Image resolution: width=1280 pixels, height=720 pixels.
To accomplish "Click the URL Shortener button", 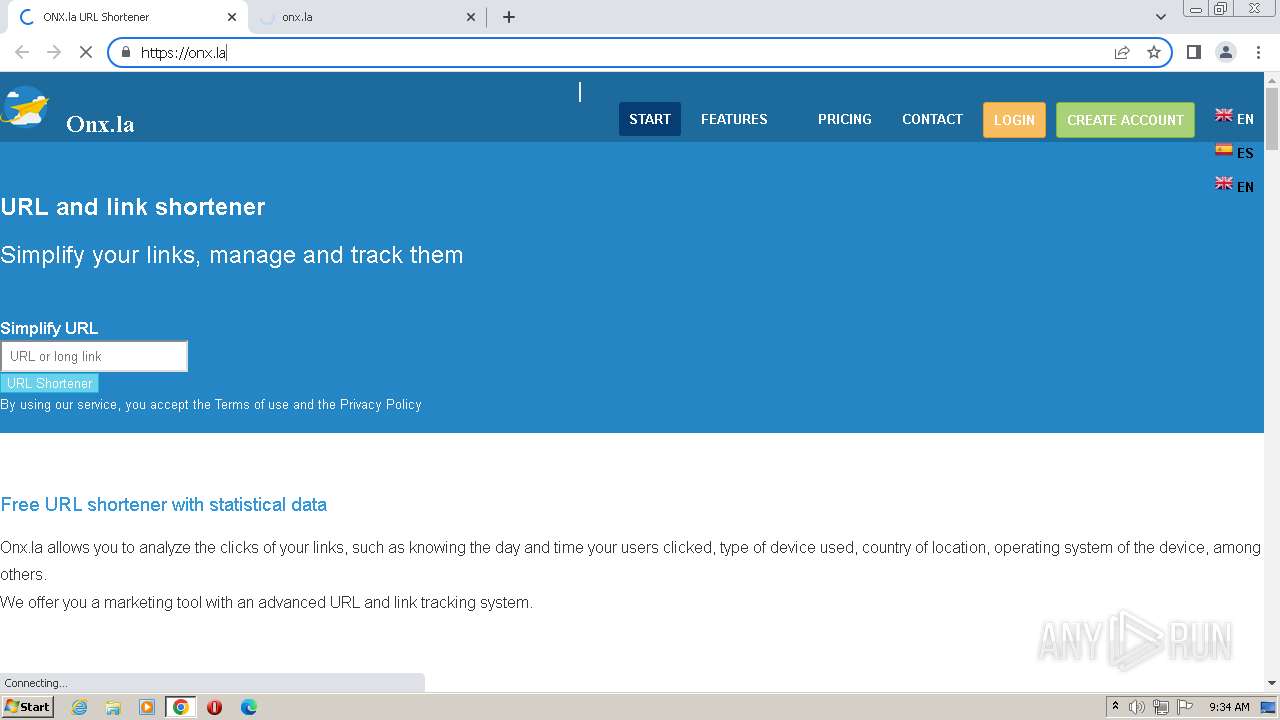I will point(49,383).
